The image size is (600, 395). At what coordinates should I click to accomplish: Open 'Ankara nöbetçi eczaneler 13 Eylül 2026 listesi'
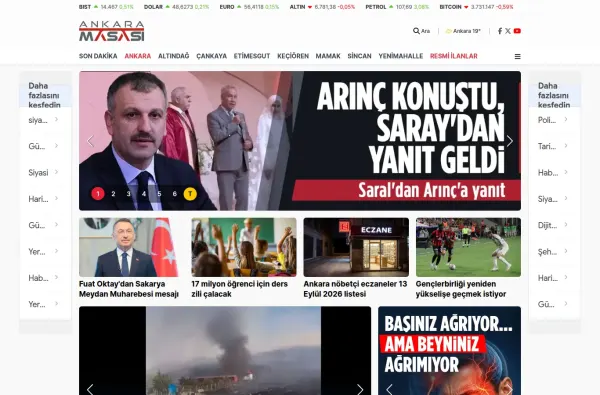(355, 289)
